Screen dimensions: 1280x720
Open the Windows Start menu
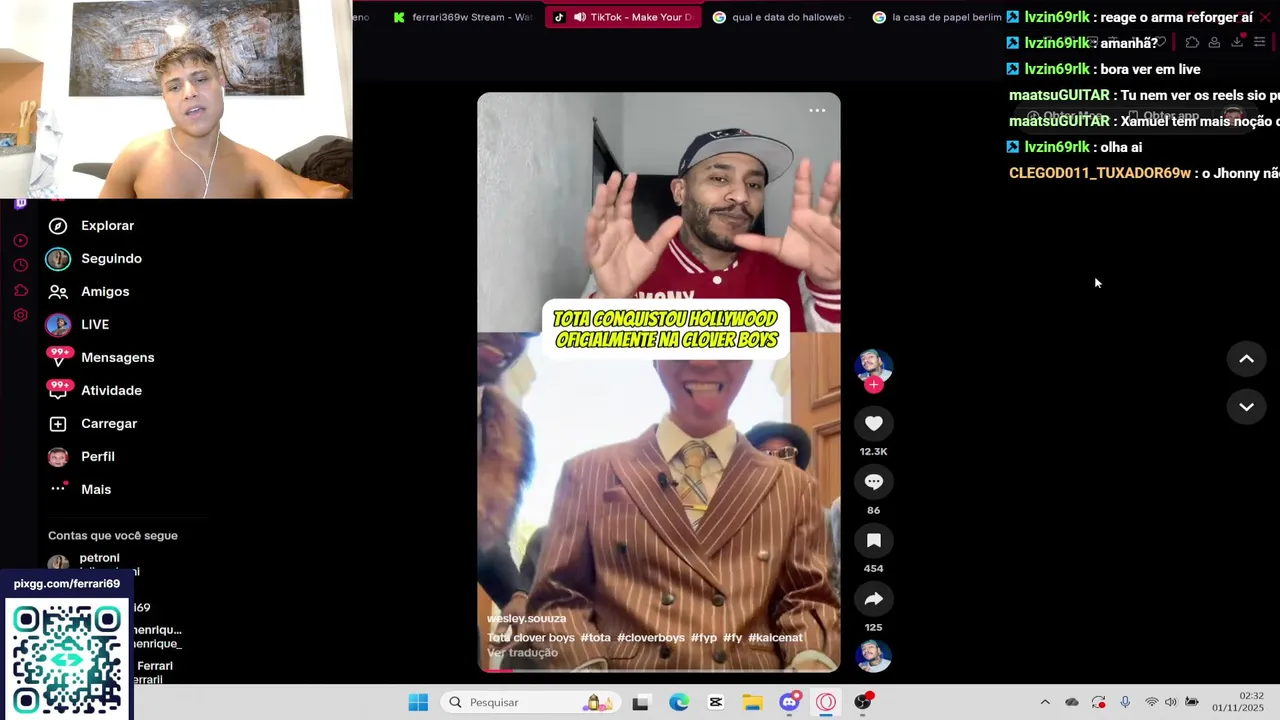[418, 702]
